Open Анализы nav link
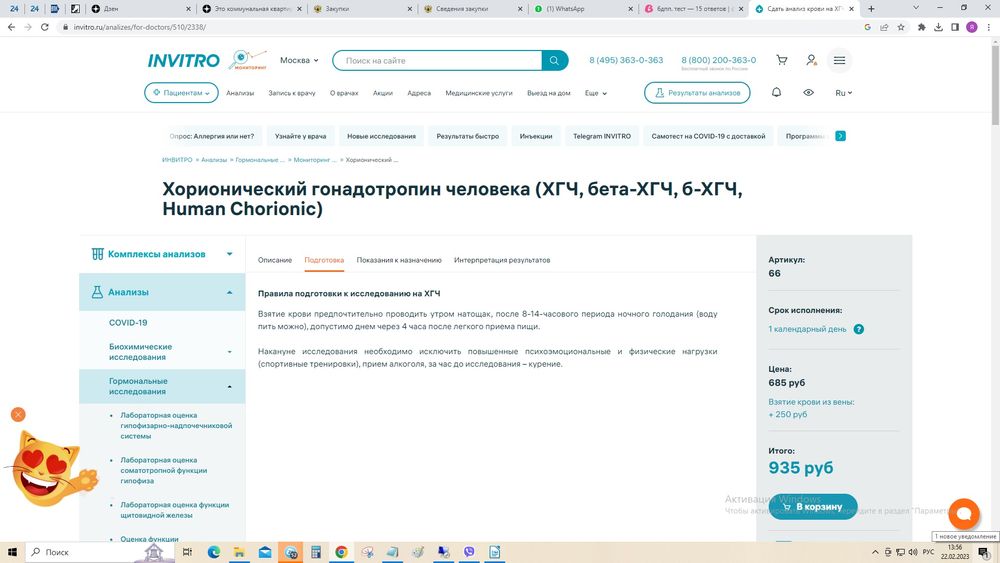The image size is (1000, 563). 240,93
